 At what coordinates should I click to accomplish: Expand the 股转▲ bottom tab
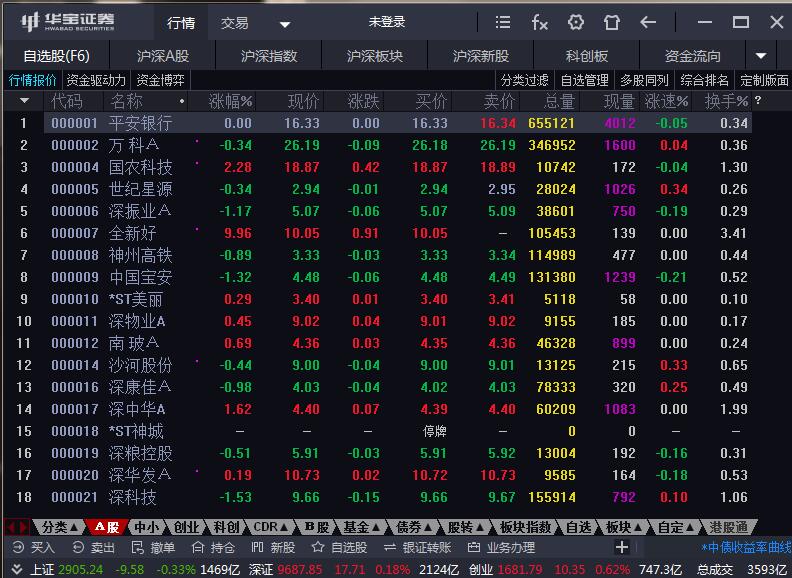coord(466,527)
